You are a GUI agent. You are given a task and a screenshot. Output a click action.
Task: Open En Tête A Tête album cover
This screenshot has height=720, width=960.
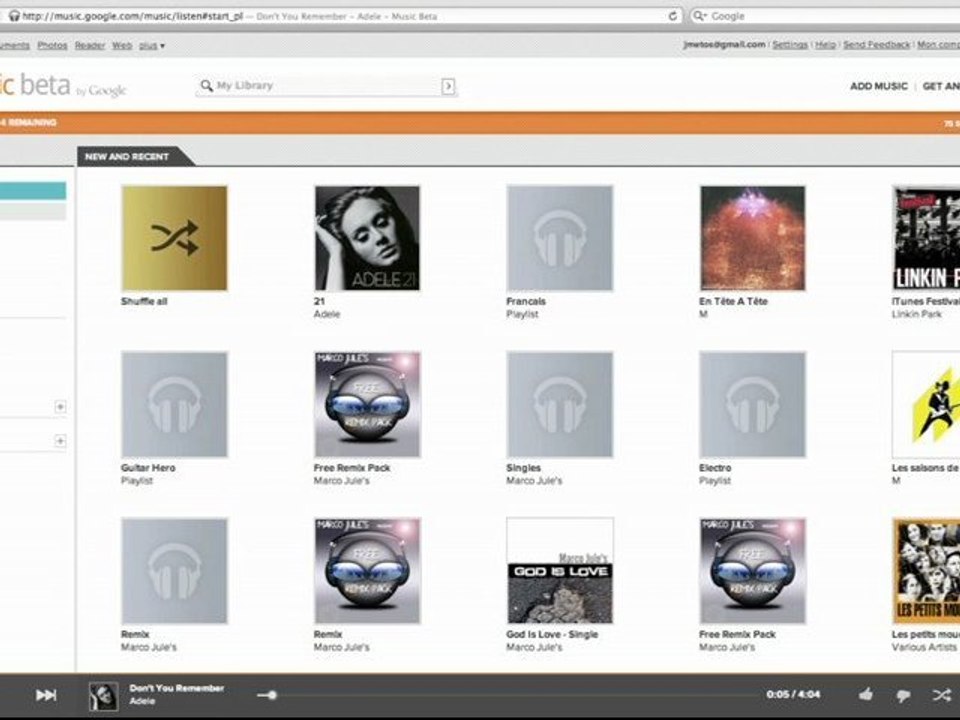click(752, 238)
